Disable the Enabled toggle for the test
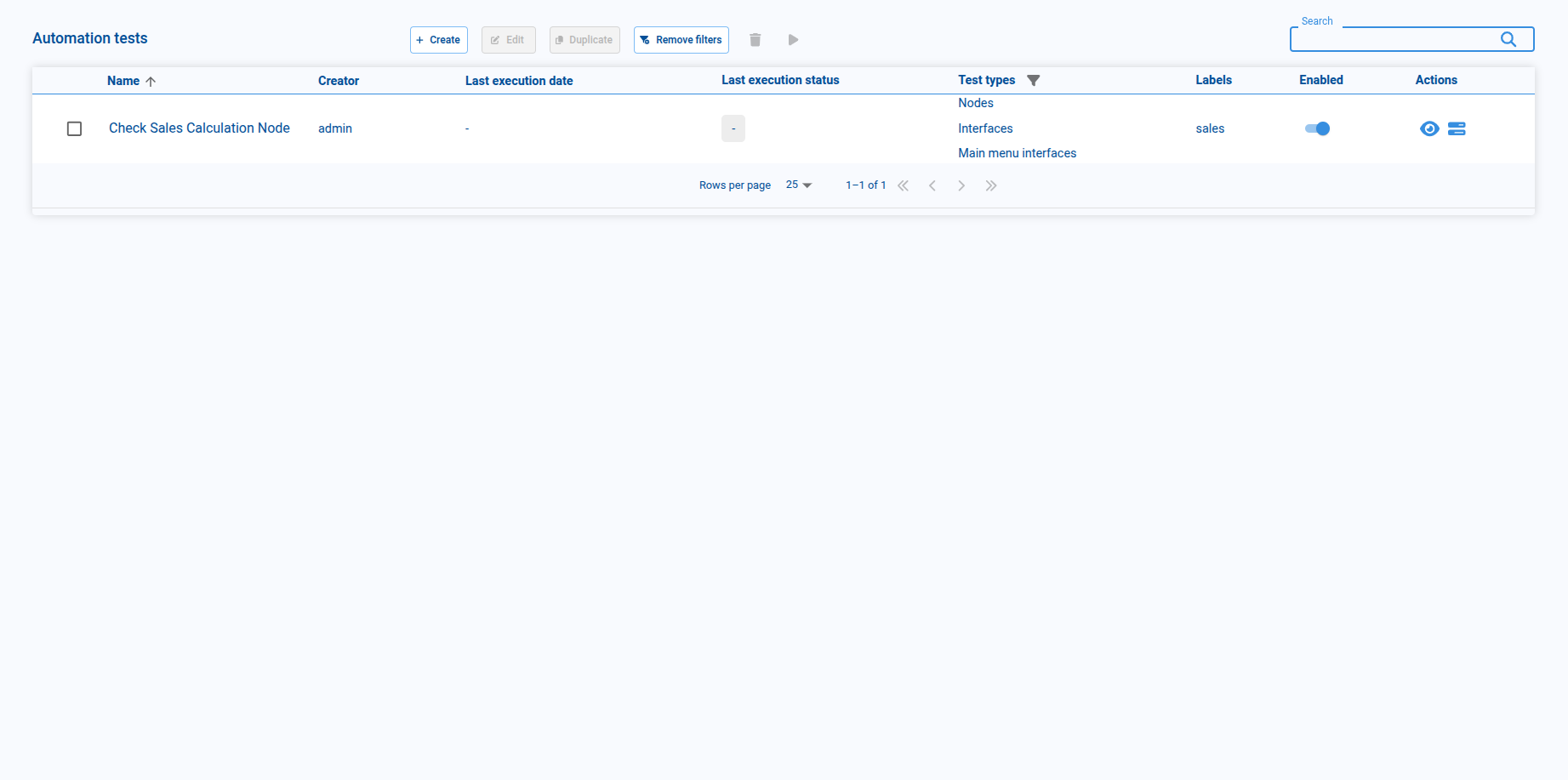This screenshot has width=1568, height=780. 1317,128
